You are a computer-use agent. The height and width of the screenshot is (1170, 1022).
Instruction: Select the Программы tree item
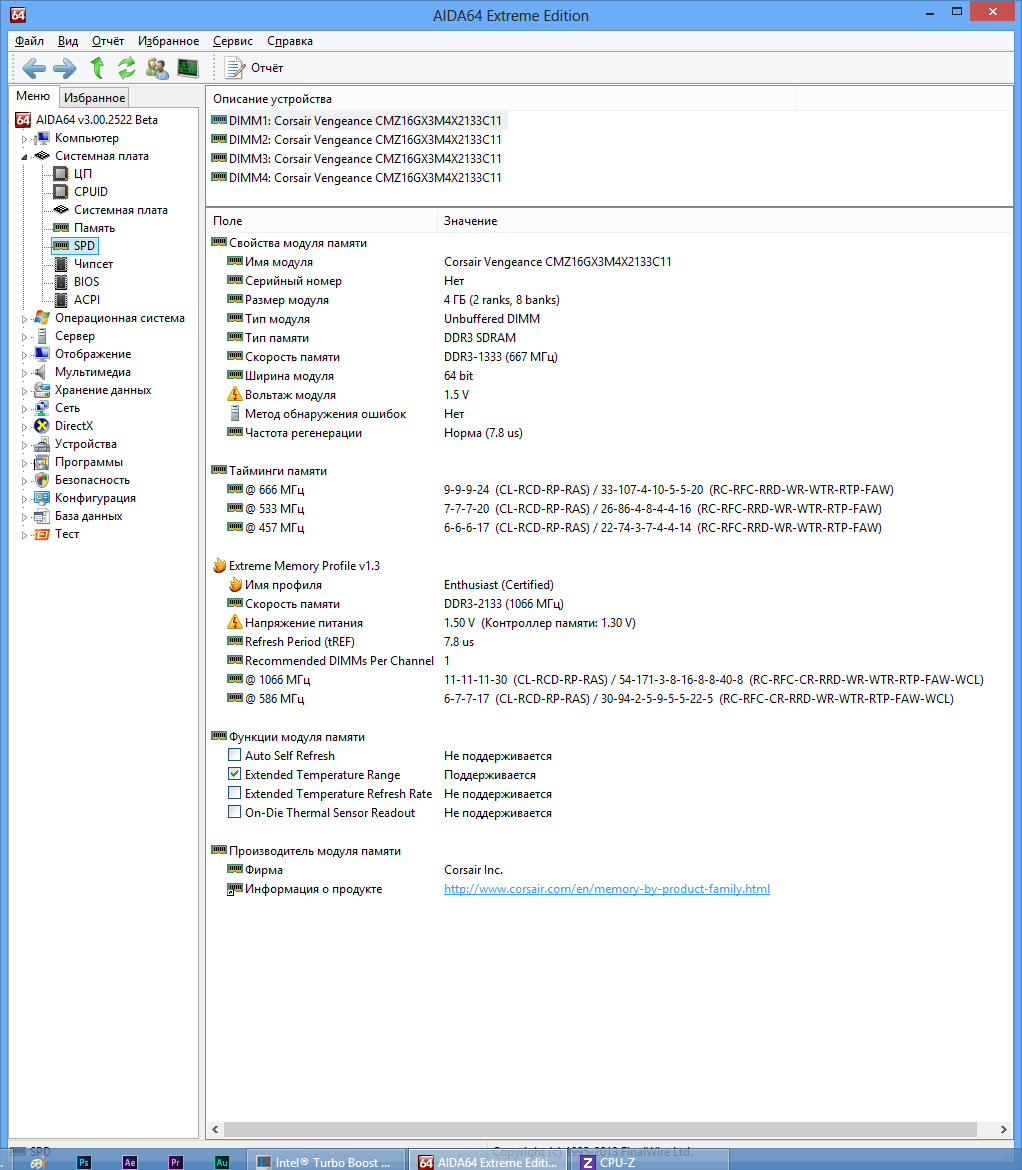click(89, 462)
